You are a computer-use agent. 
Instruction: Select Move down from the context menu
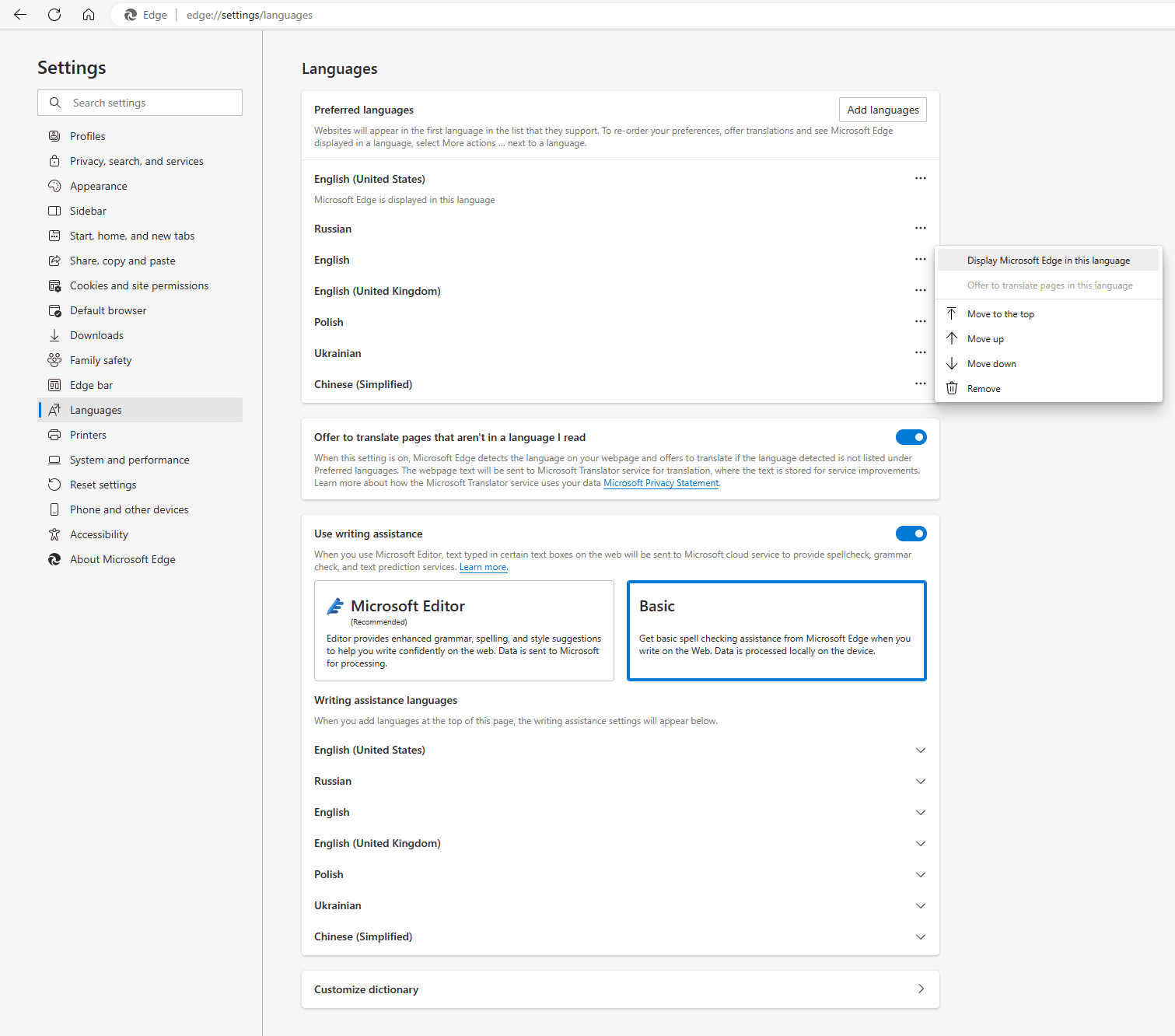tap(991, 364)
